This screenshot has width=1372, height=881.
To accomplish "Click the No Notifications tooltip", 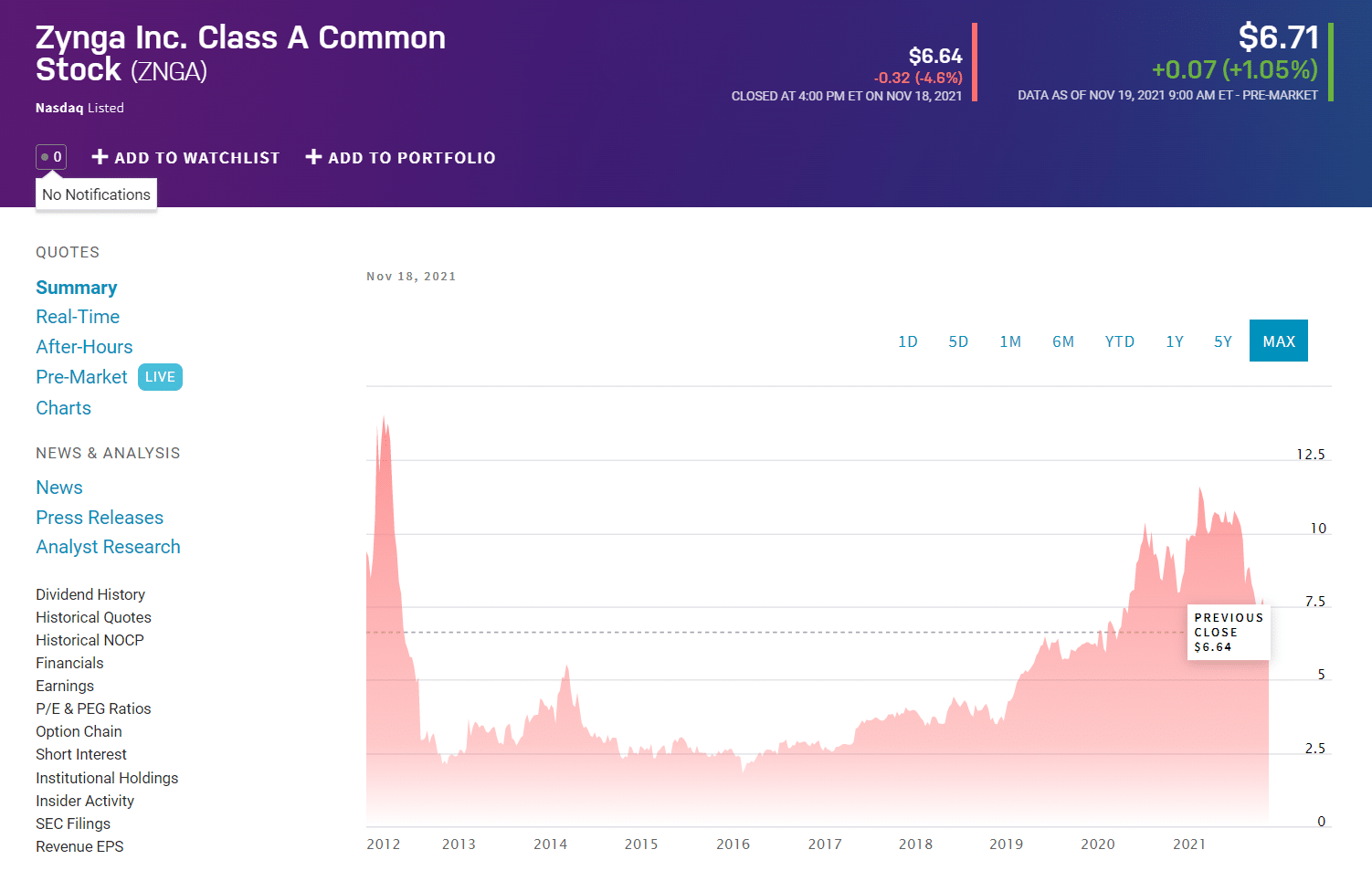I will pos(96,194).
